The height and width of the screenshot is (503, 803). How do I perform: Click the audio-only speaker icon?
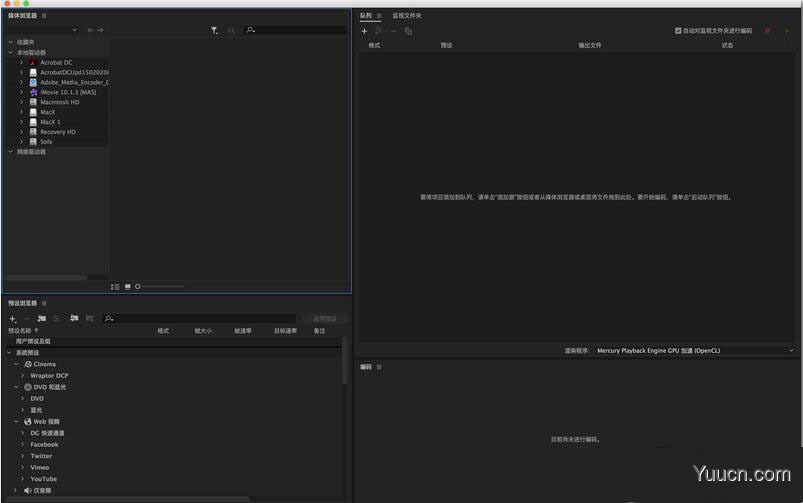pos(28,491)
